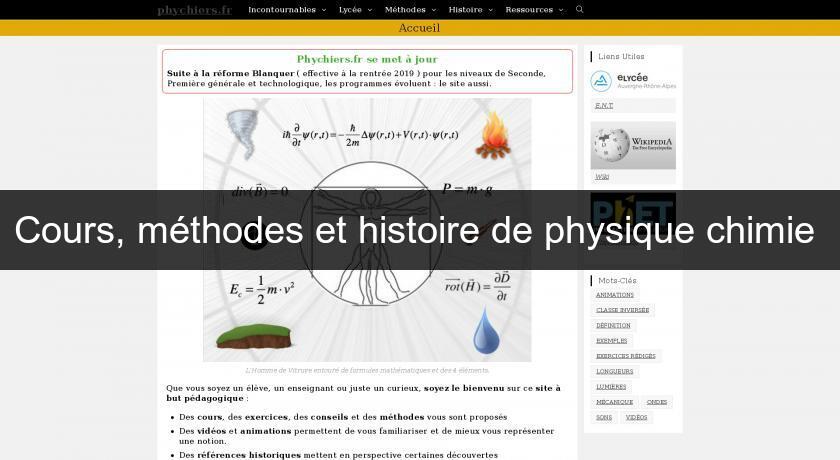Image resolution: width=840 pixels, height=460 pixels.
Task: Click the eLycée logo icon
Action: (601, 81)
